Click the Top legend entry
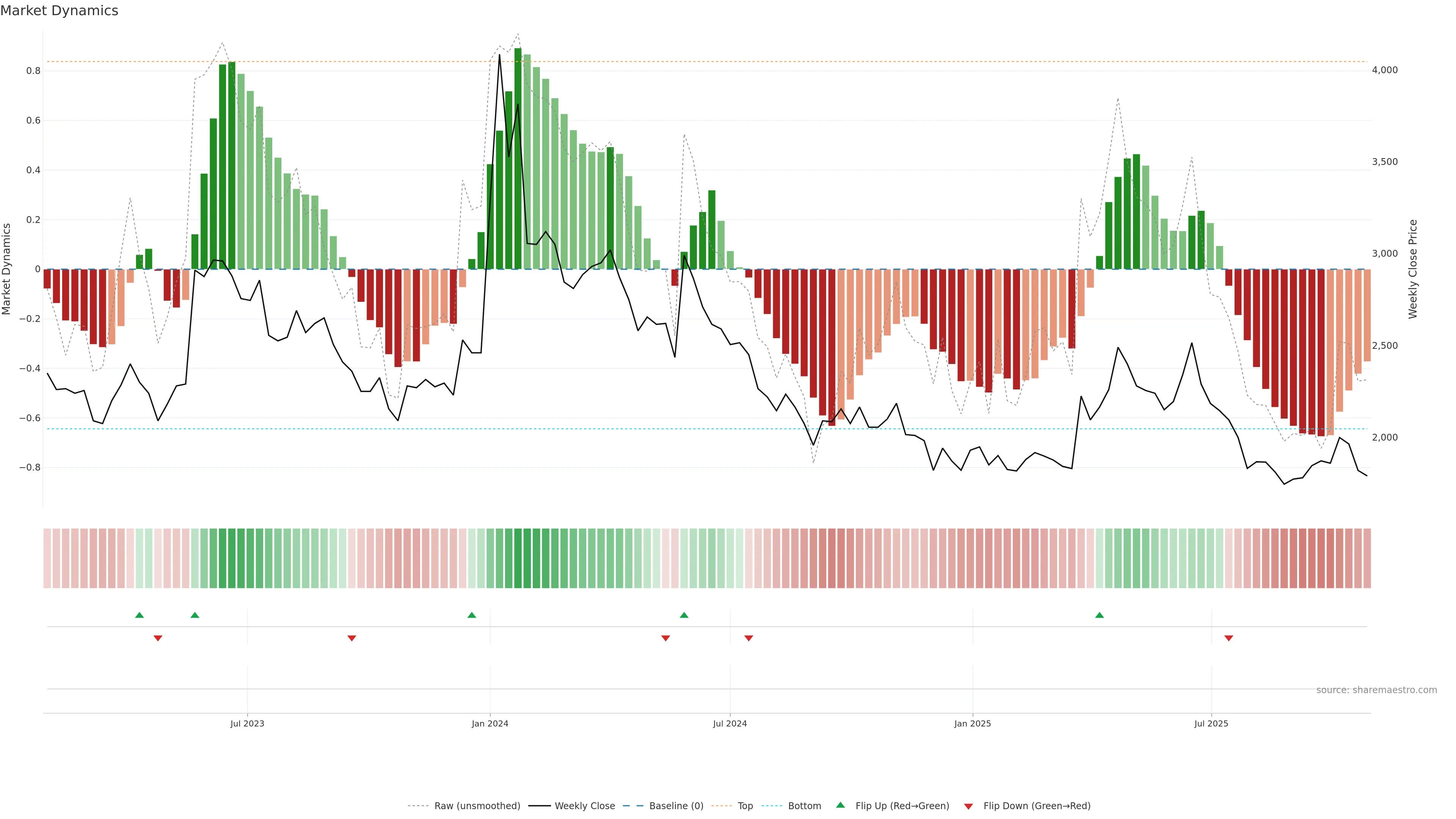Viewport: 1456px width, 819px height. [745, 806]
